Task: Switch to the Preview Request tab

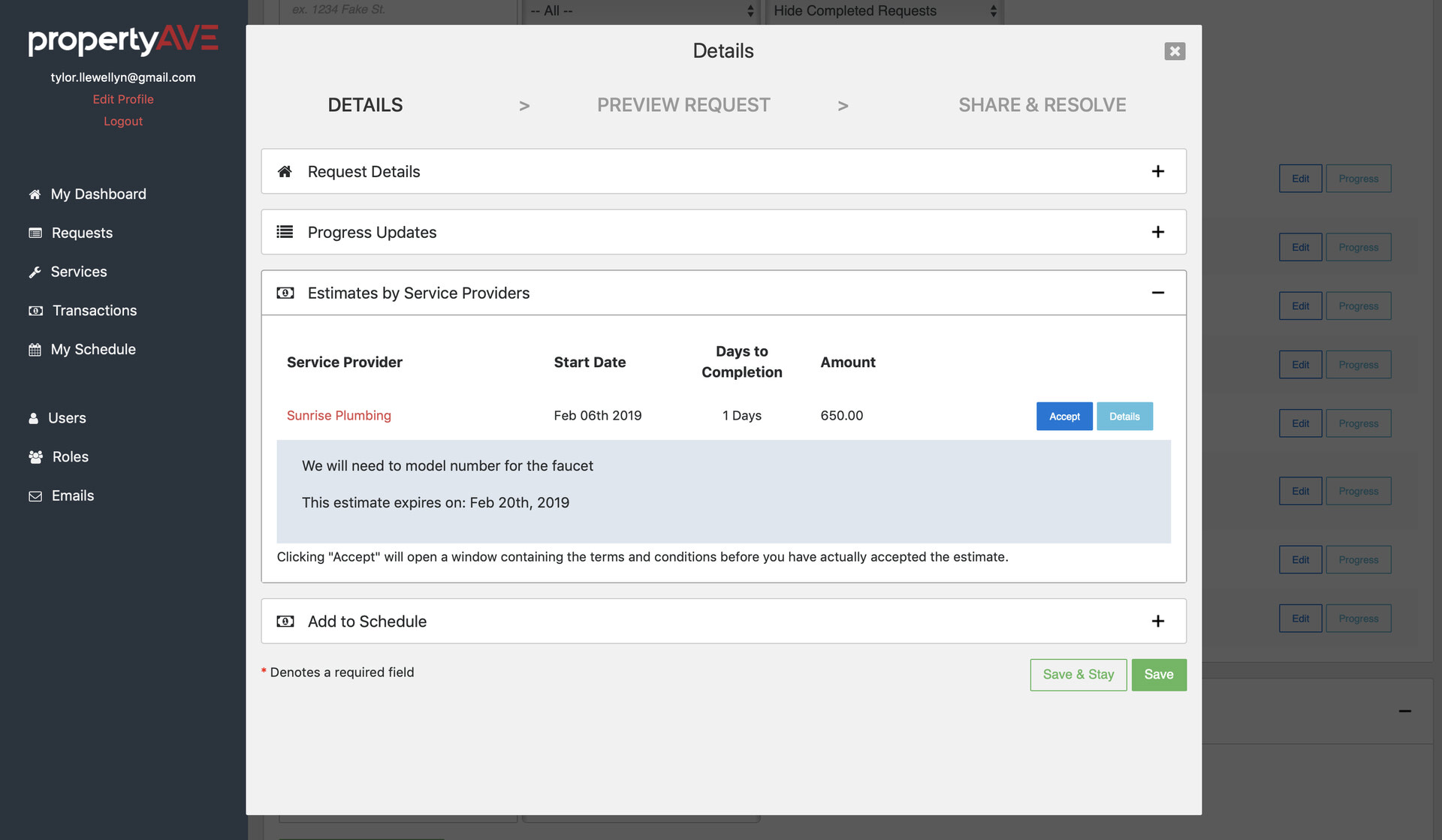Action: point(683,104)
